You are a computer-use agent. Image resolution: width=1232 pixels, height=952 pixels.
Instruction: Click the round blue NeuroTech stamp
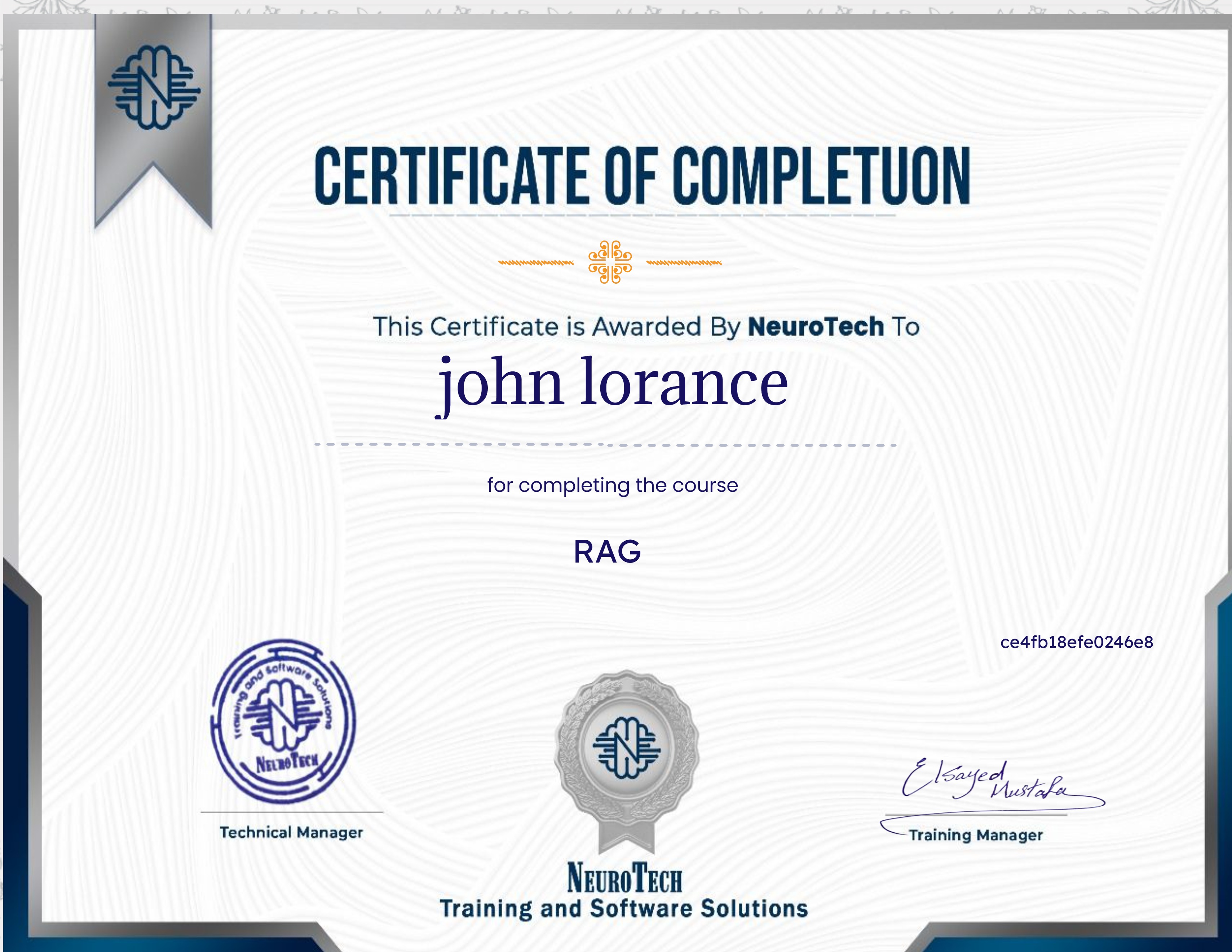(283, 721)
